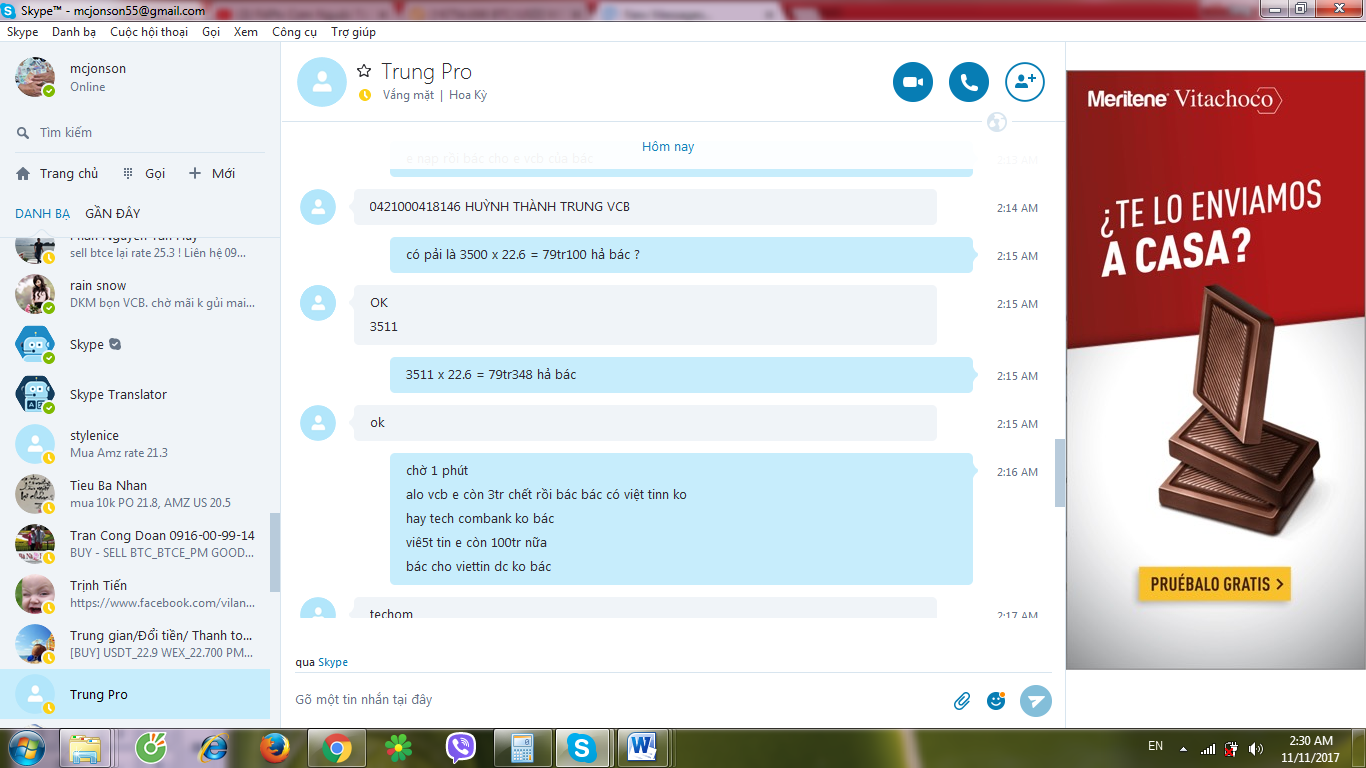Viewport: 1366px width, 768px height.
Task: Switch to the GẦN ĐÂY tab
Action: point(113,213)
